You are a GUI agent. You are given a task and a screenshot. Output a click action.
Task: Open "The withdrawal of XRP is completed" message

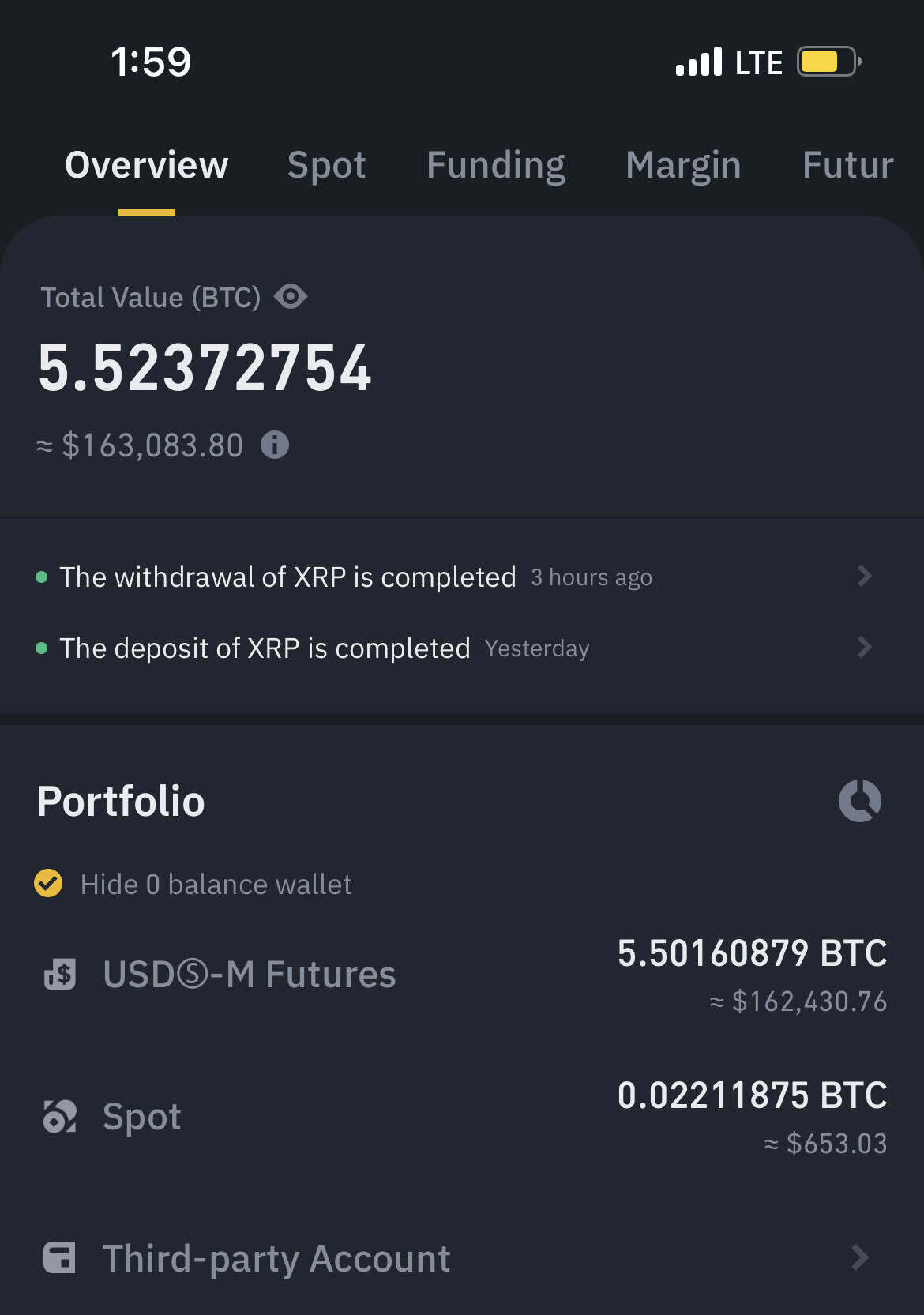click(x=287, y=577)
